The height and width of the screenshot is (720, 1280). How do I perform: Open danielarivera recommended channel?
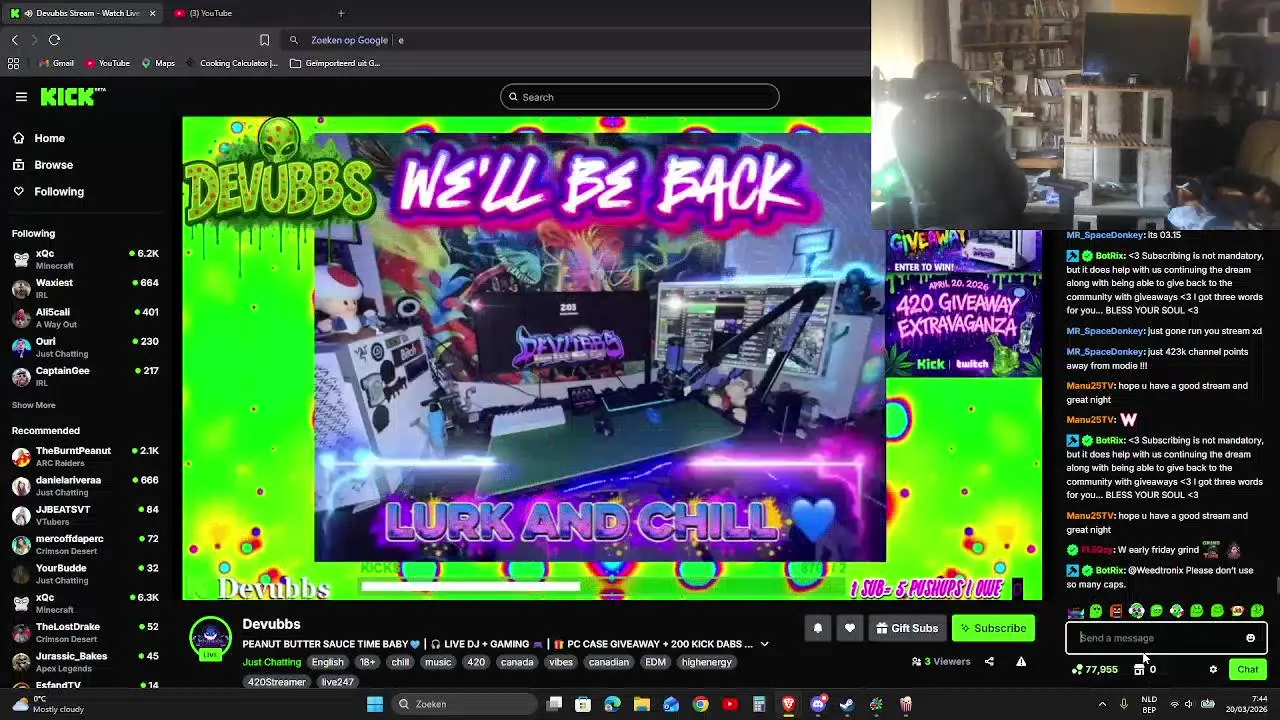(x=86, y=486)
